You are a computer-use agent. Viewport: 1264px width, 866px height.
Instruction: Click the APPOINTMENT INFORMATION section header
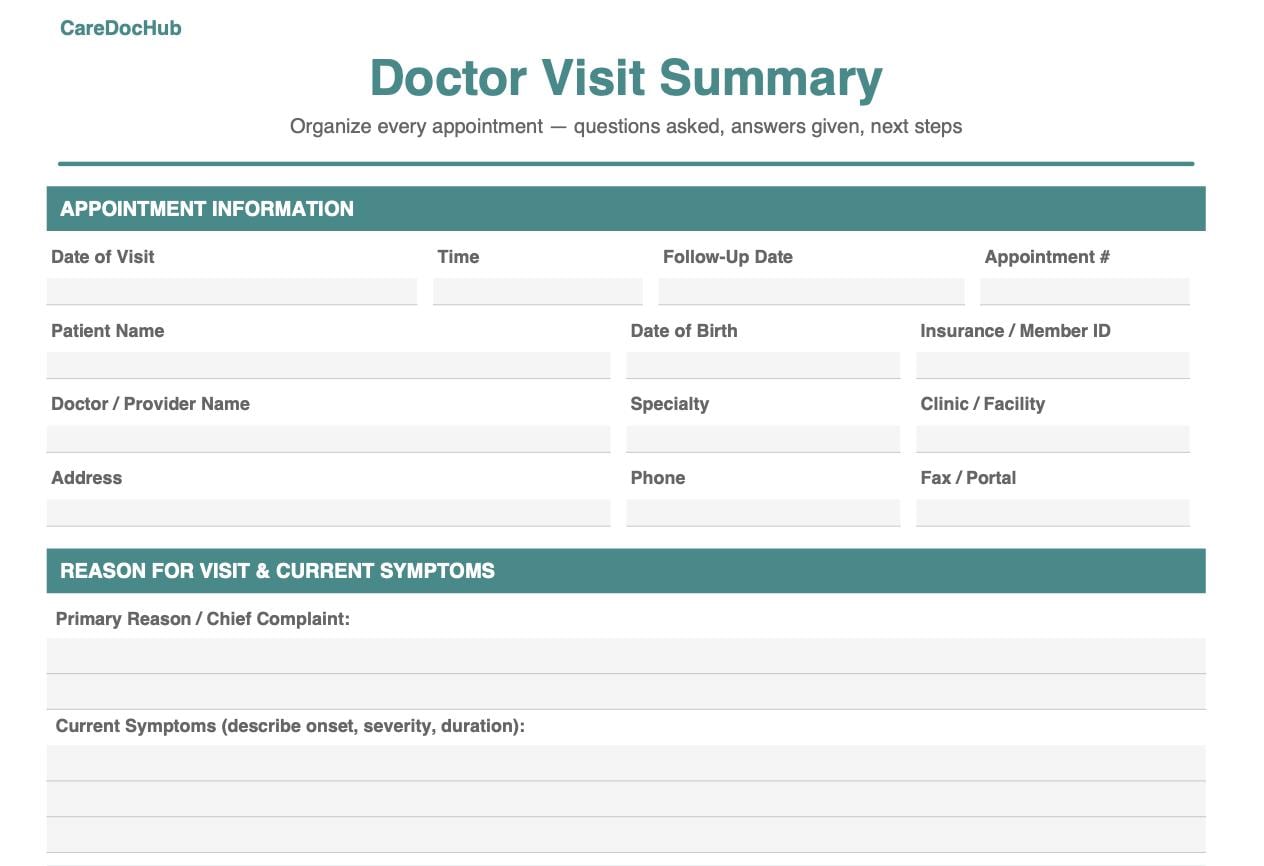[626, 209]
